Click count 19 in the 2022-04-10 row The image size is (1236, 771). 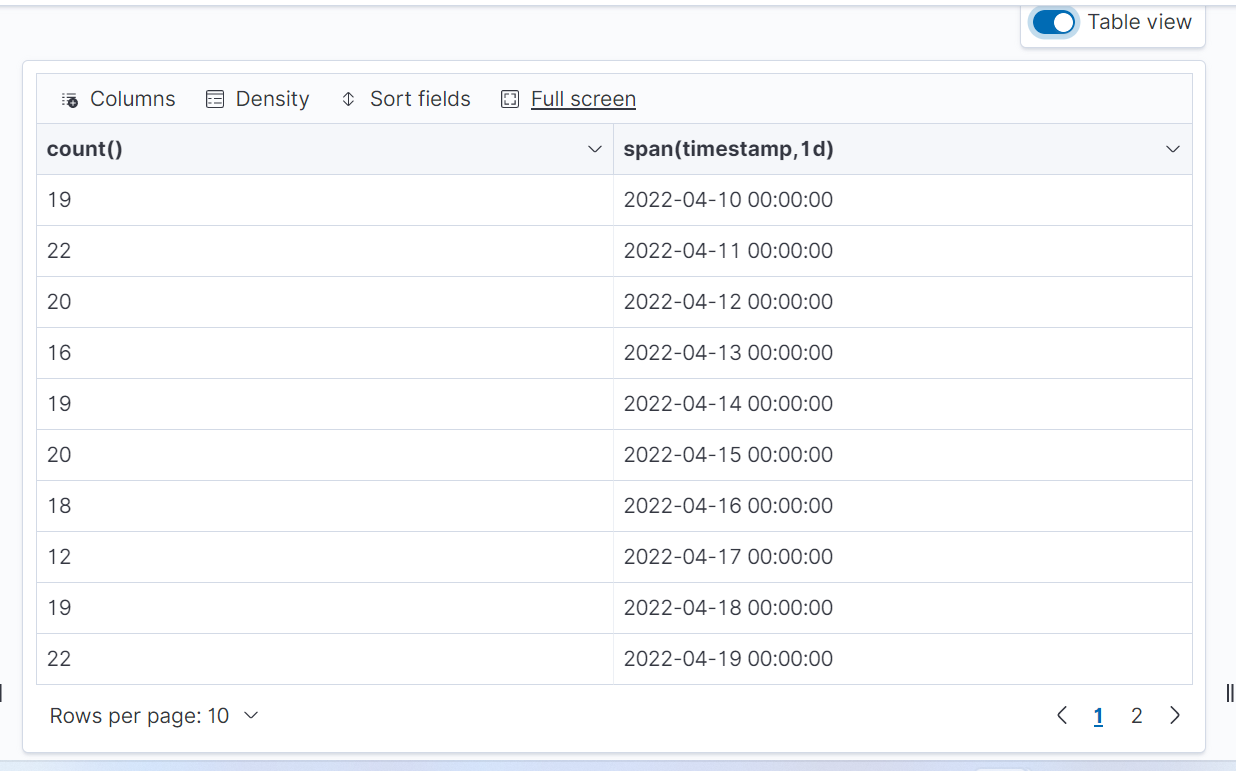(325, 200)
